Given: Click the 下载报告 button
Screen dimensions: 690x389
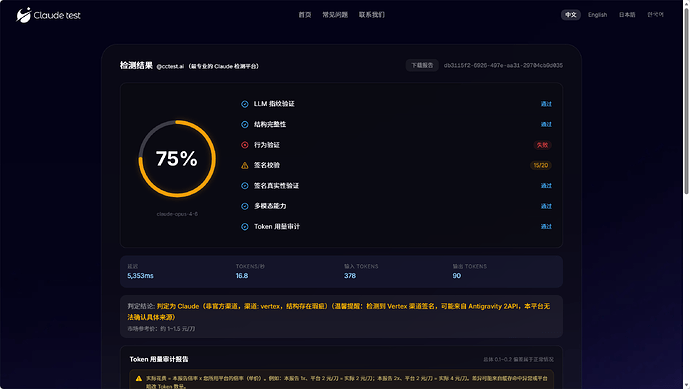Looking at the screenshot, I should (x=422, y=65).
